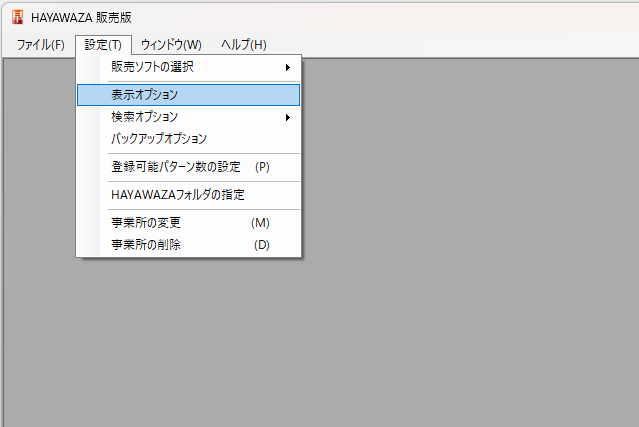Click empty menu bar space right of ヘルプ
The image size is (639, 427).
tap(450, 45)
